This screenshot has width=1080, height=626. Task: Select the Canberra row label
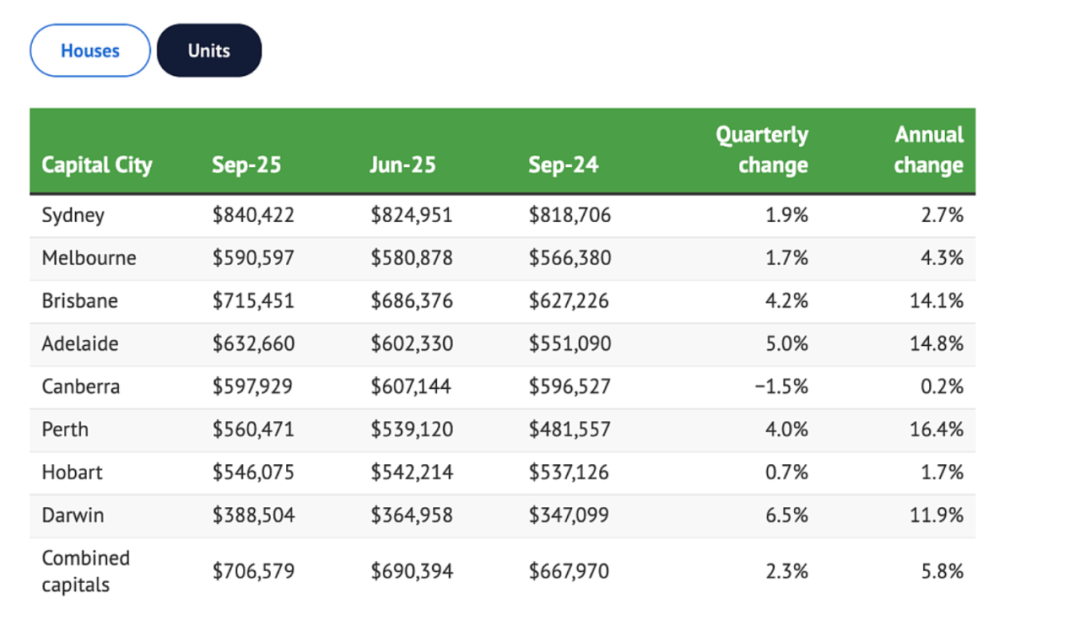(81, 386)
